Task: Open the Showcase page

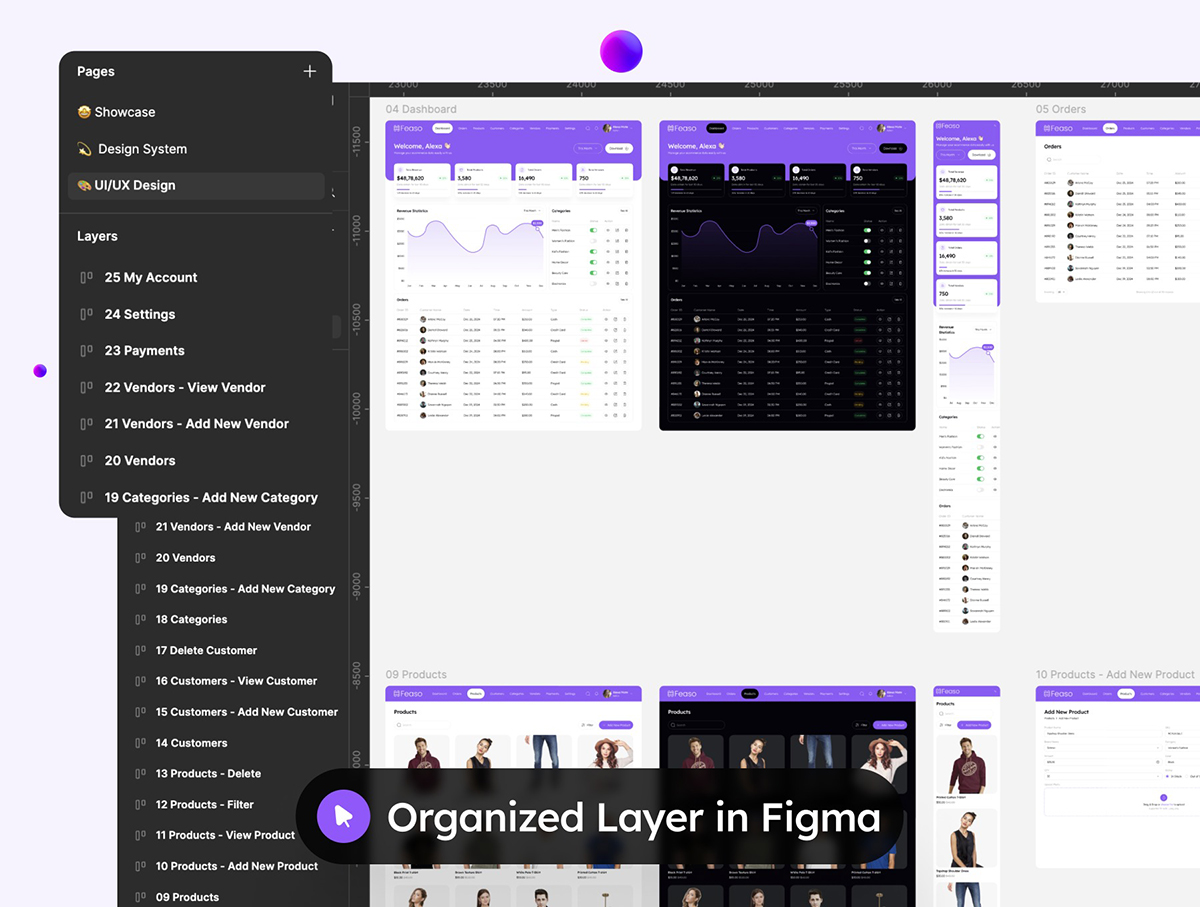Action: (x=116, y=112)
